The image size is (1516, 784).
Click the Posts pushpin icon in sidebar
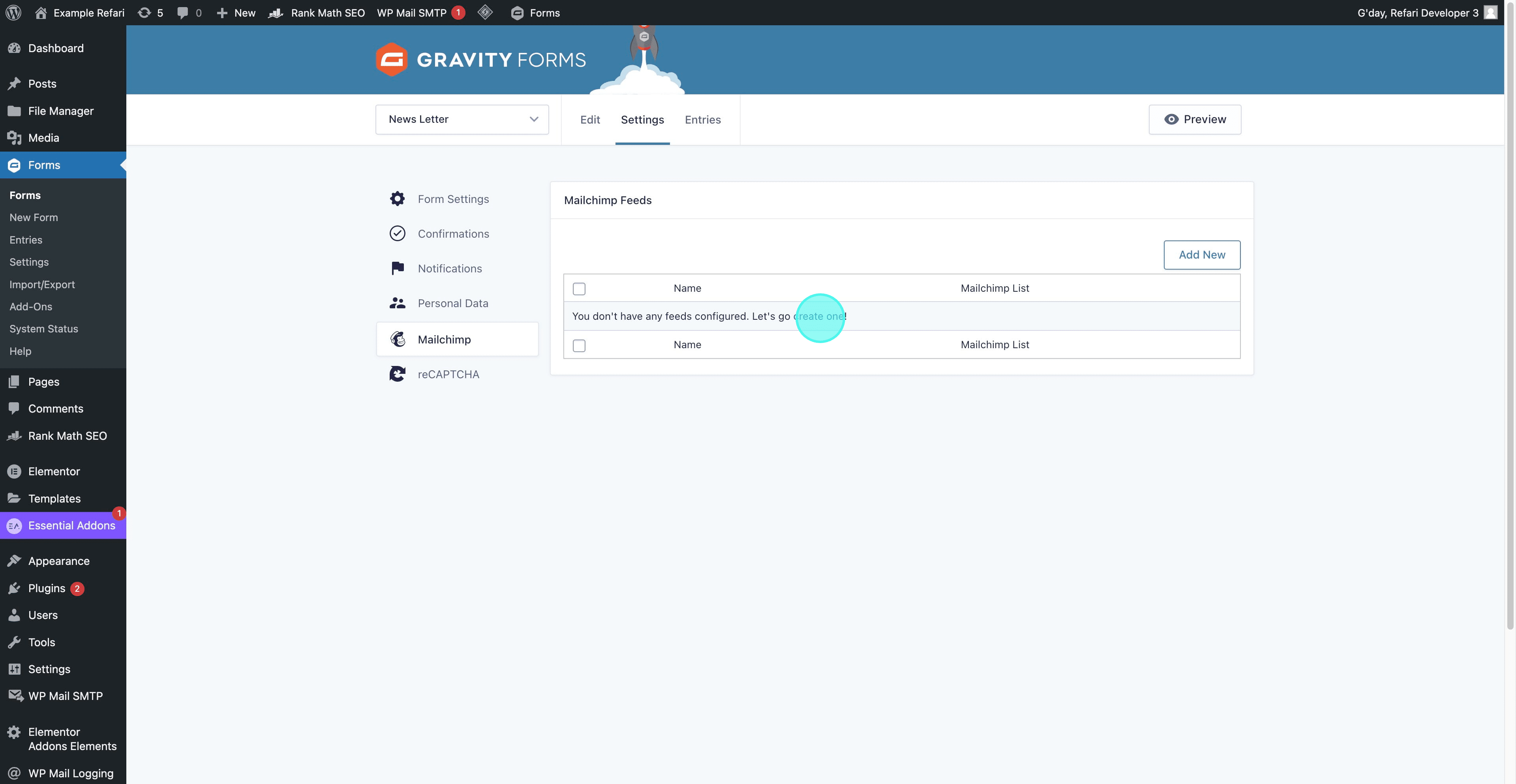click(x=14, y=84)
